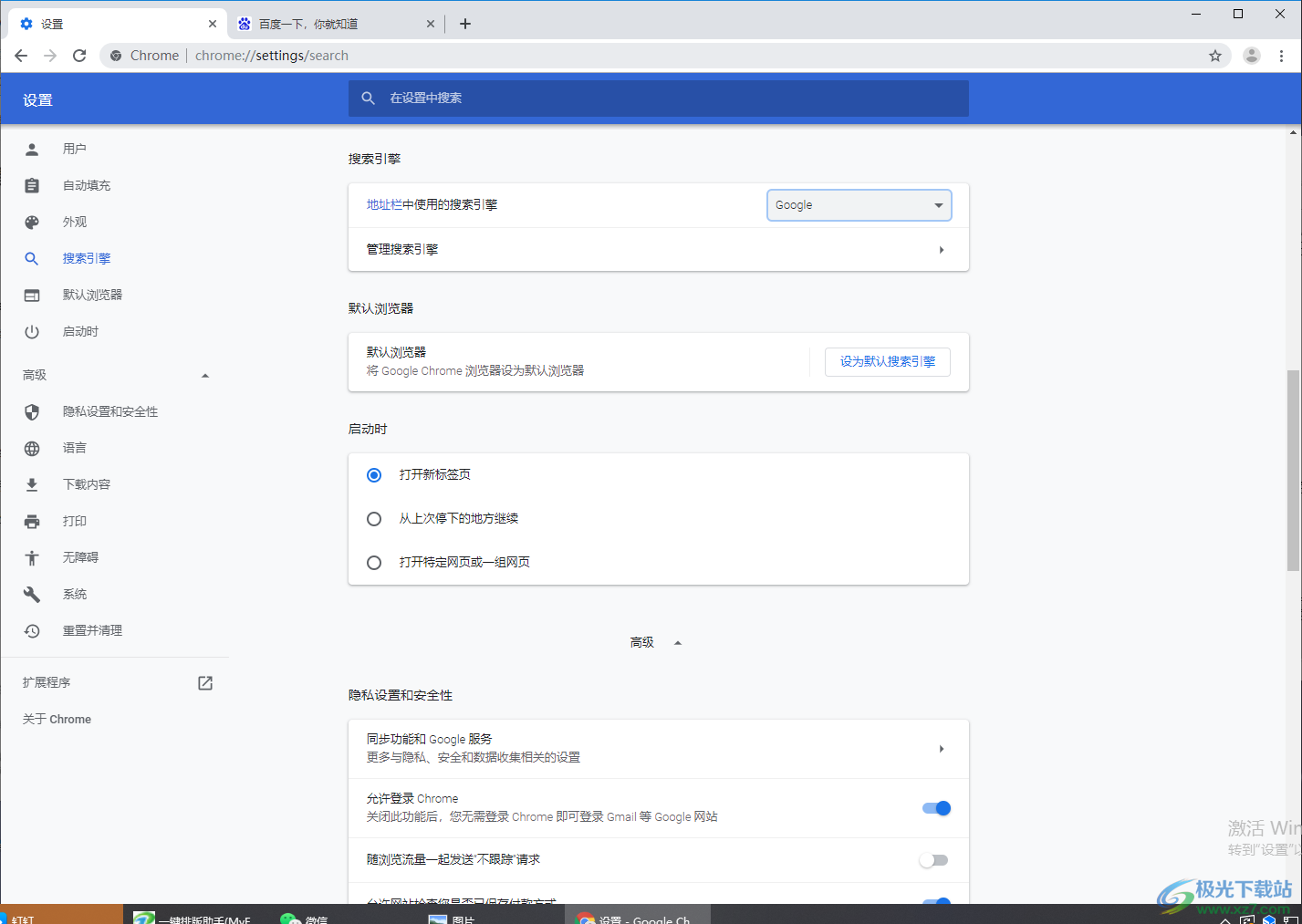Close the 设置 tab

(x=213, y=24)
